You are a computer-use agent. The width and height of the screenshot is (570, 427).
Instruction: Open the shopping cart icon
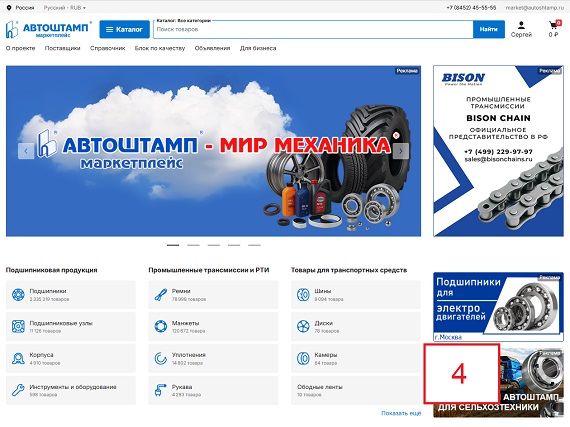point(553,25)
